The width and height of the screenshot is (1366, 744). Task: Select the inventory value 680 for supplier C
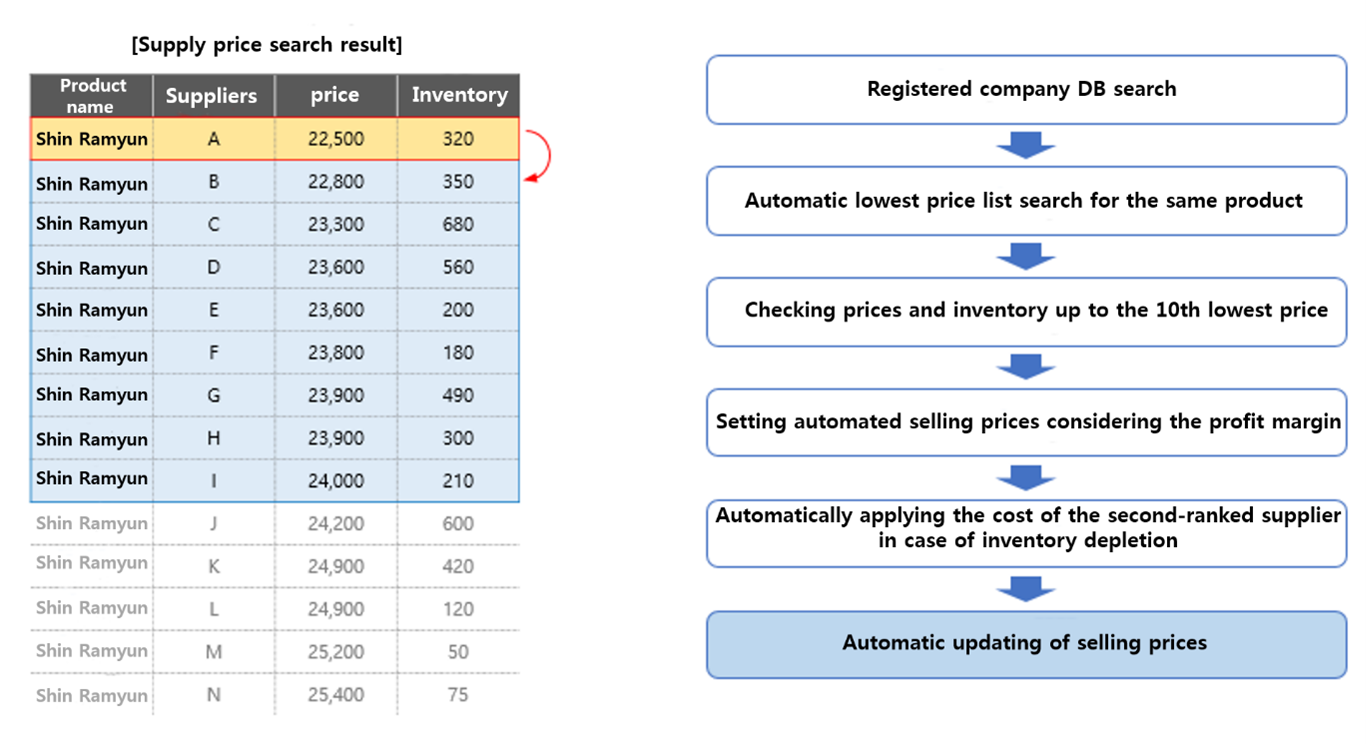[458, 225]
